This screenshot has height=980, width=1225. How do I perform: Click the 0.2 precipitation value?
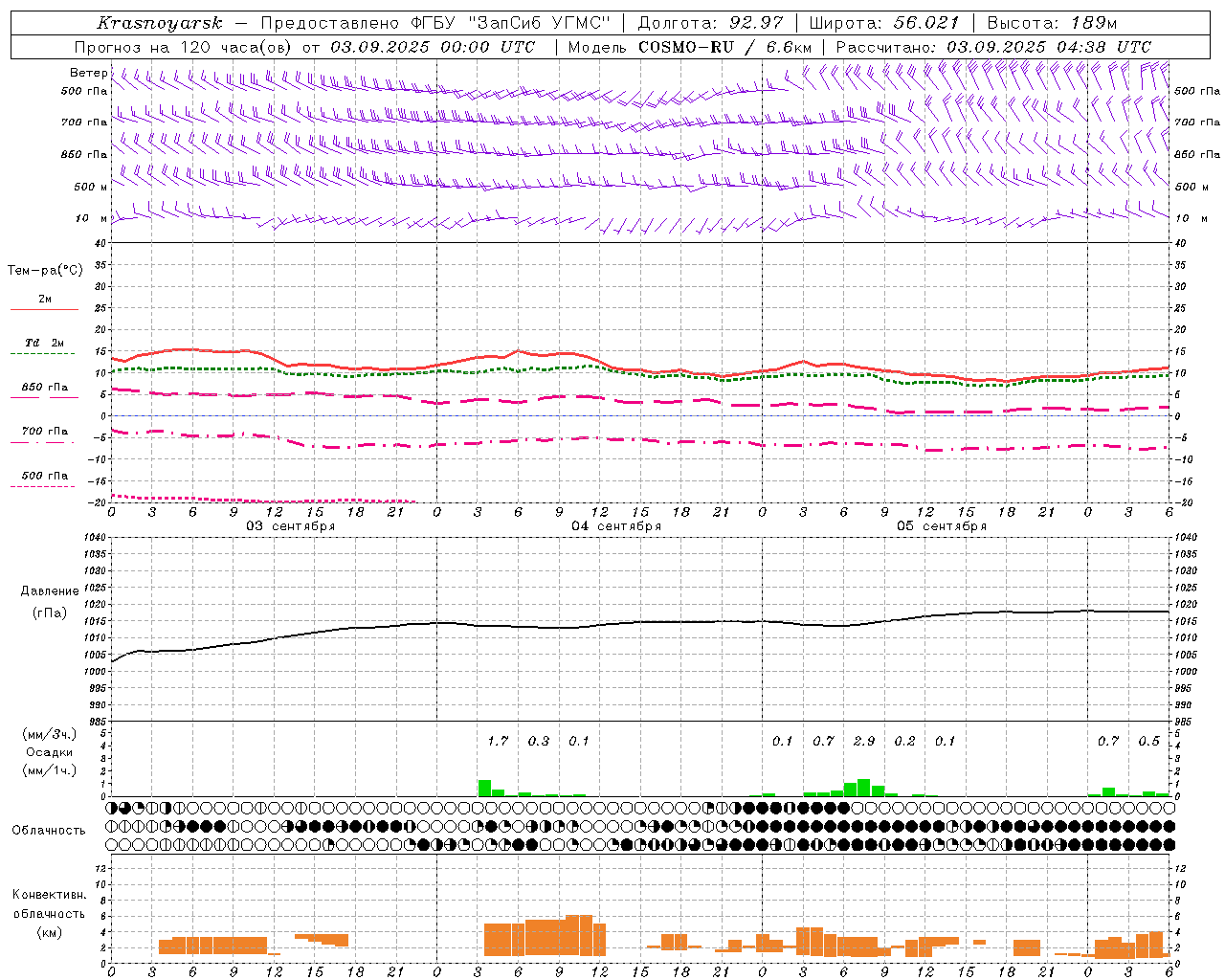click(x=904, y=741)
